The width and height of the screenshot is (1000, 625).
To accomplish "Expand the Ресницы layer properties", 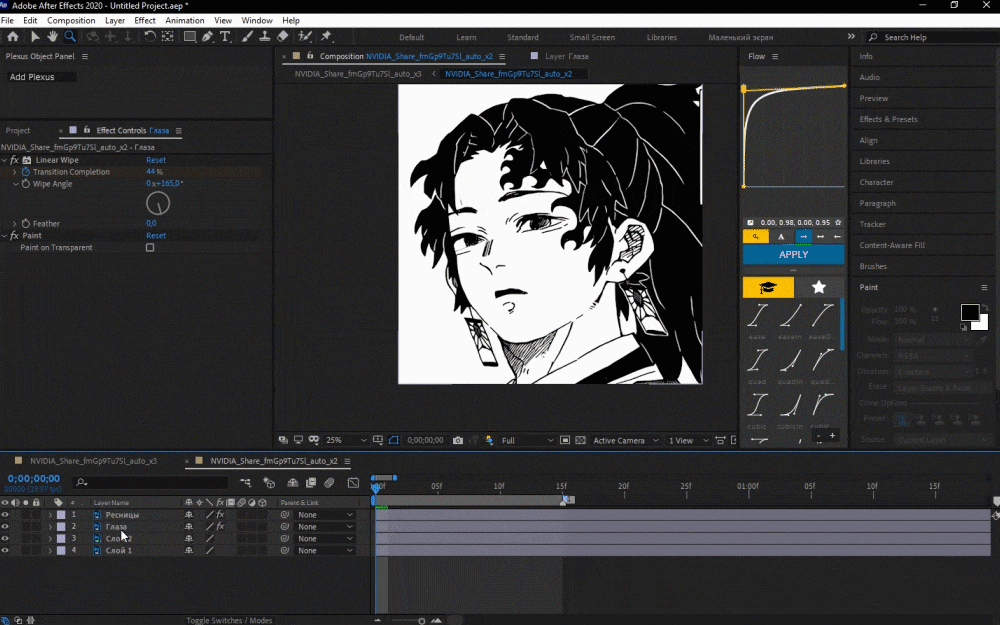I will [50, 515].
